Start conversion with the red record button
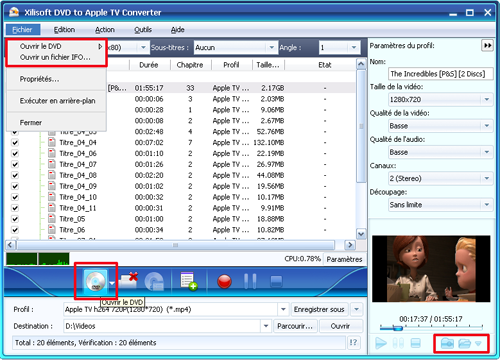 coord(224,282)
